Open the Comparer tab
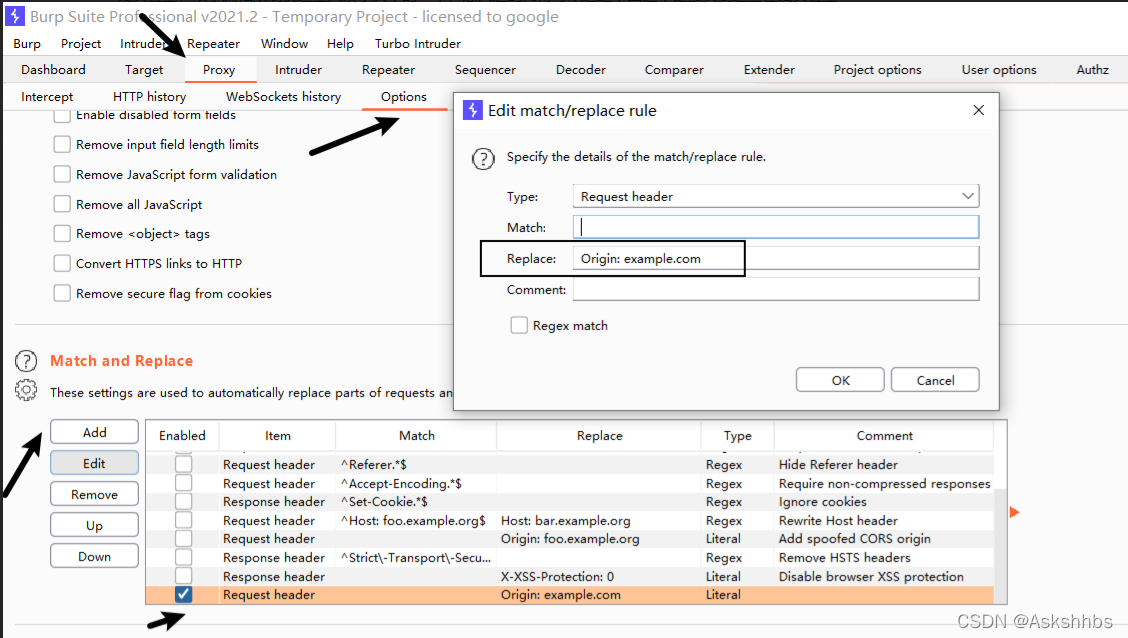Viewport: 1128px width, 638px height. (674, 70)
